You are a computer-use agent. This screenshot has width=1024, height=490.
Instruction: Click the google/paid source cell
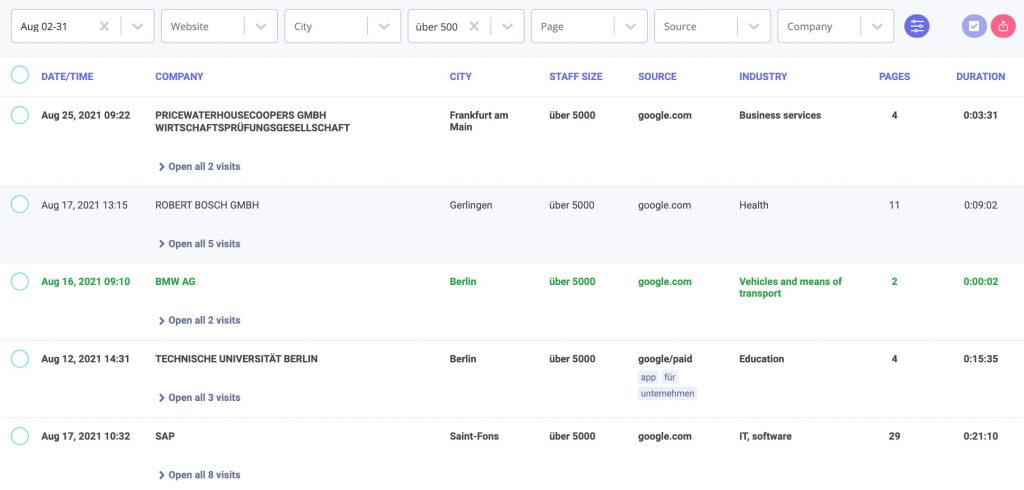pos(665,359)
